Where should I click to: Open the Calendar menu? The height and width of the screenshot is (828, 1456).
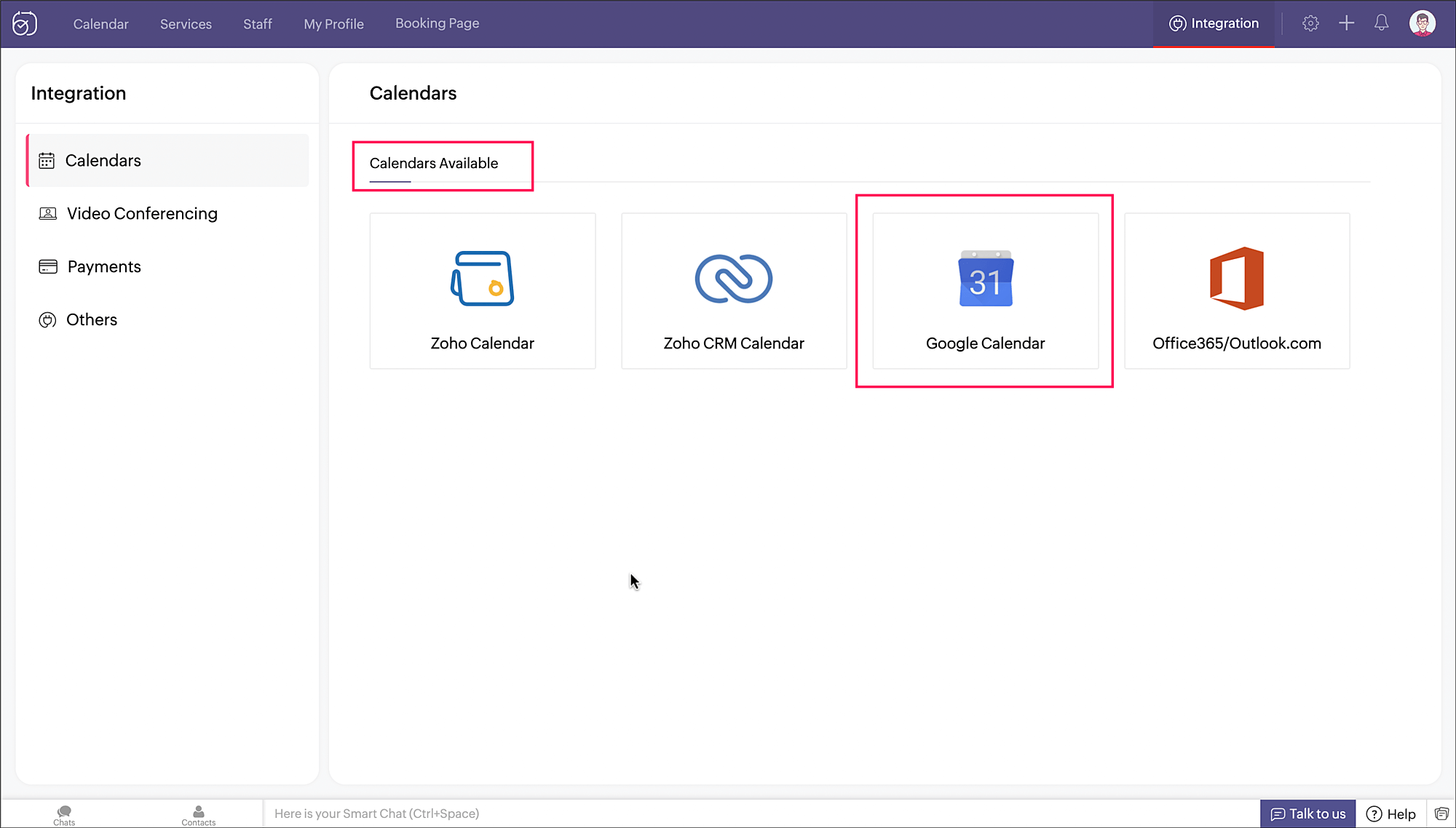(x=100, y=24)
